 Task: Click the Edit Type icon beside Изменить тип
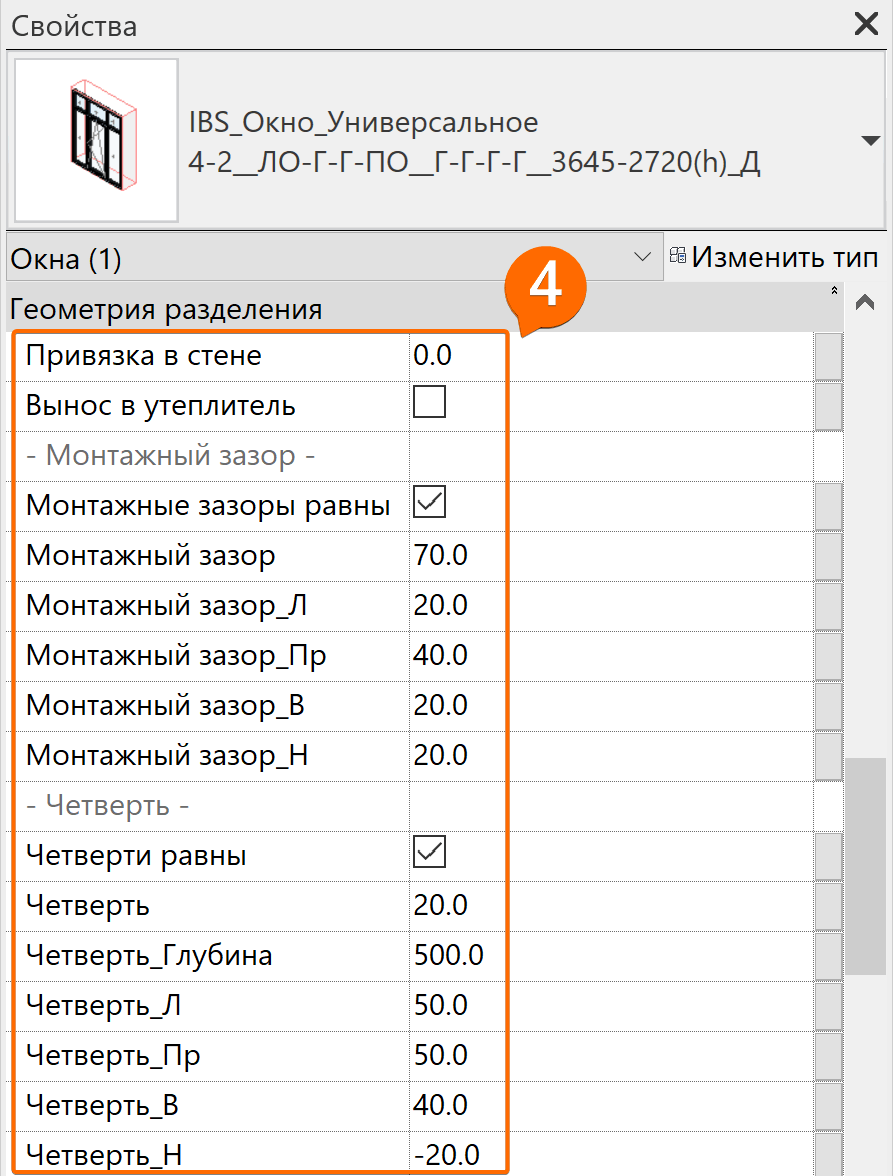(678, 256)
